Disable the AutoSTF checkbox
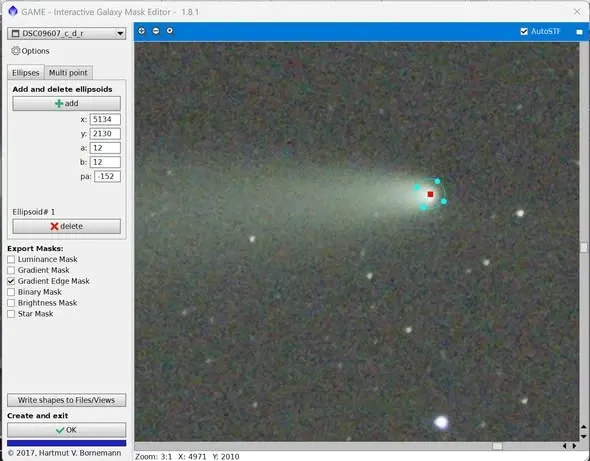 tap(524, 32)
